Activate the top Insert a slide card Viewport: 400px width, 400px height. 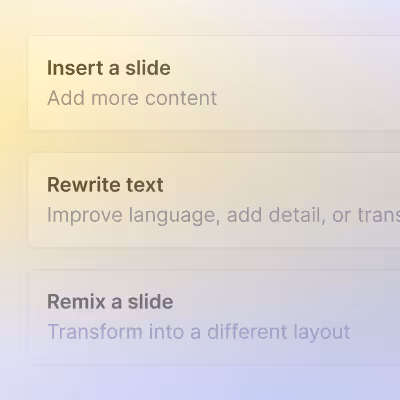click(214, 83)
